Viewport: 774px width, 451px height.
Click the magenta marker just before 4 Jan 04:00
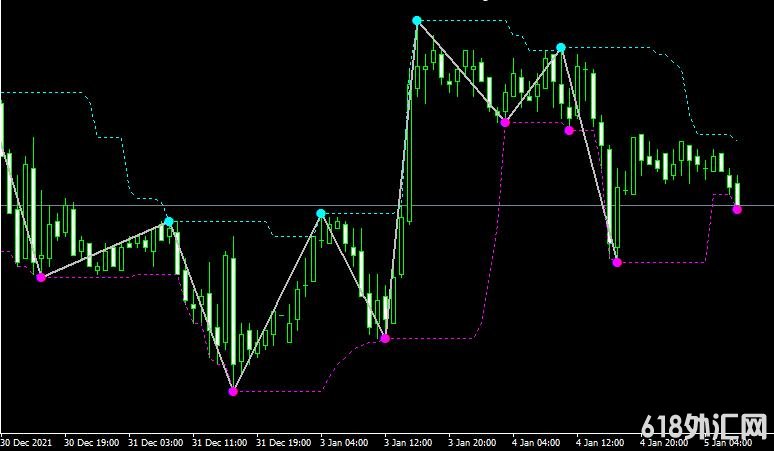(504, 122)
